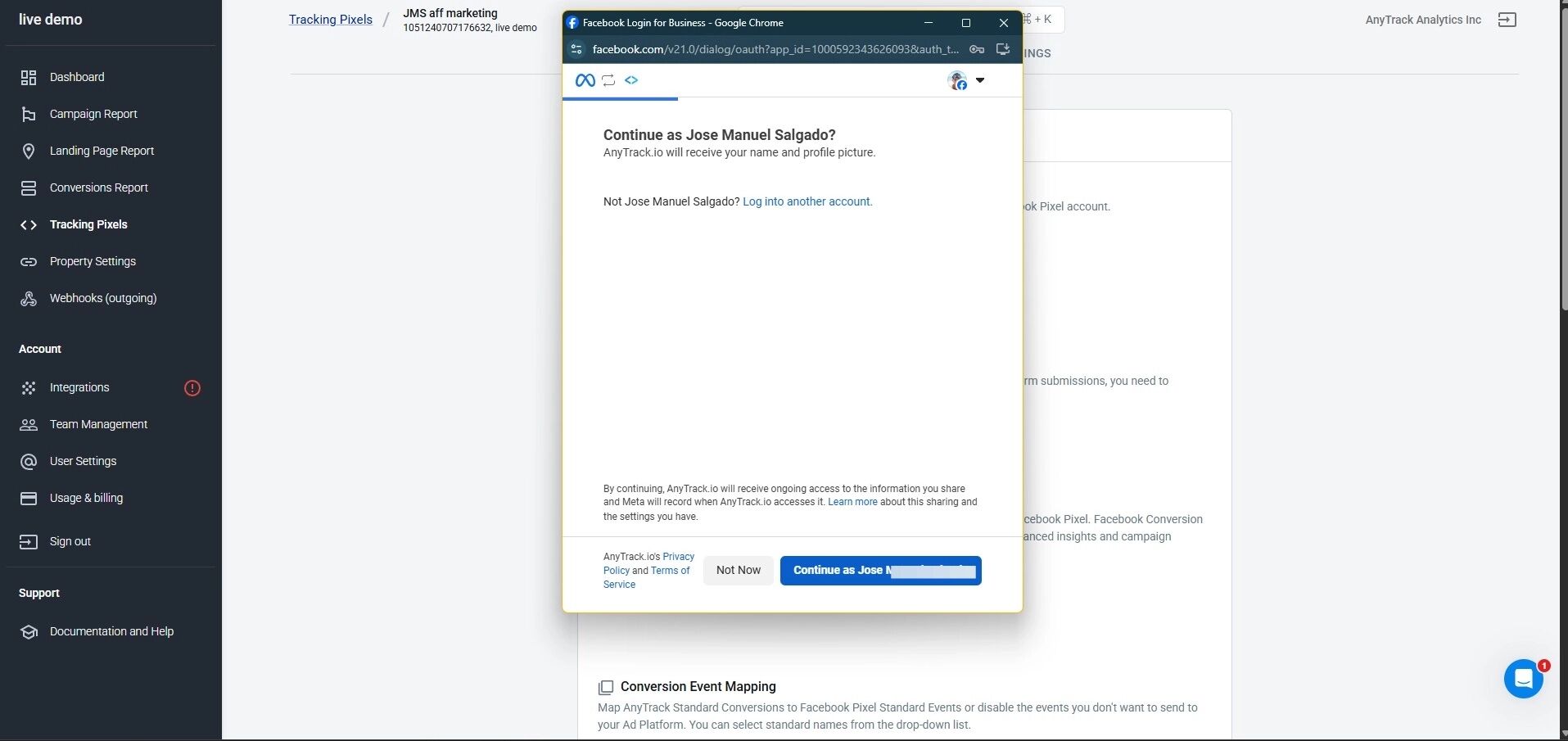Click the blue Continue as Jose button
Image resolution: width=1568 pixels, height=741 pixels.
(x=881, y=571)
